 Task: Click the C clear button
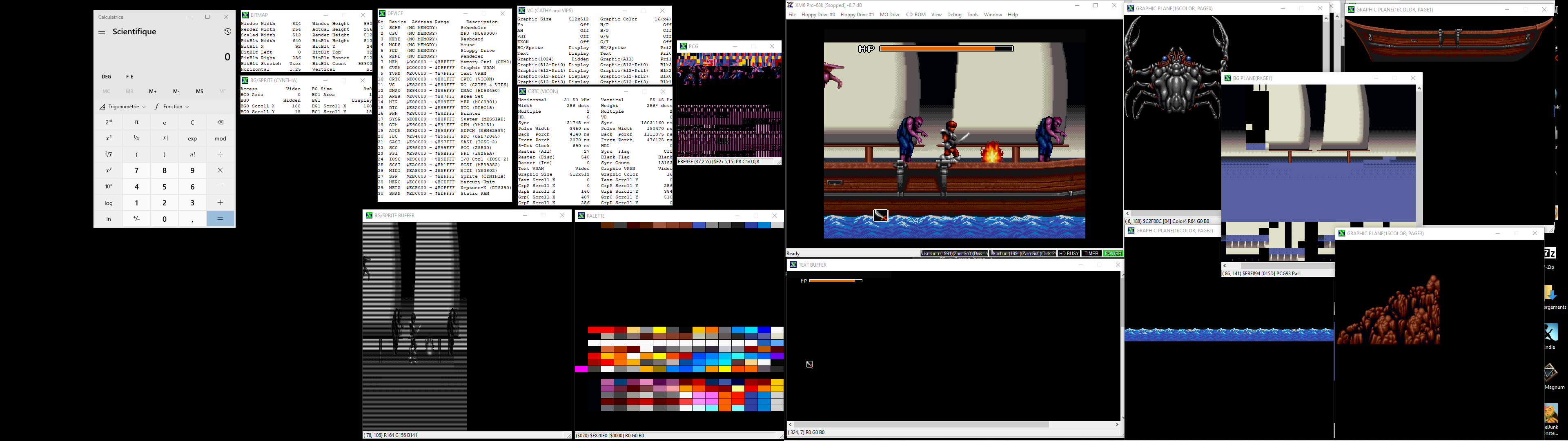pos(192,122)
